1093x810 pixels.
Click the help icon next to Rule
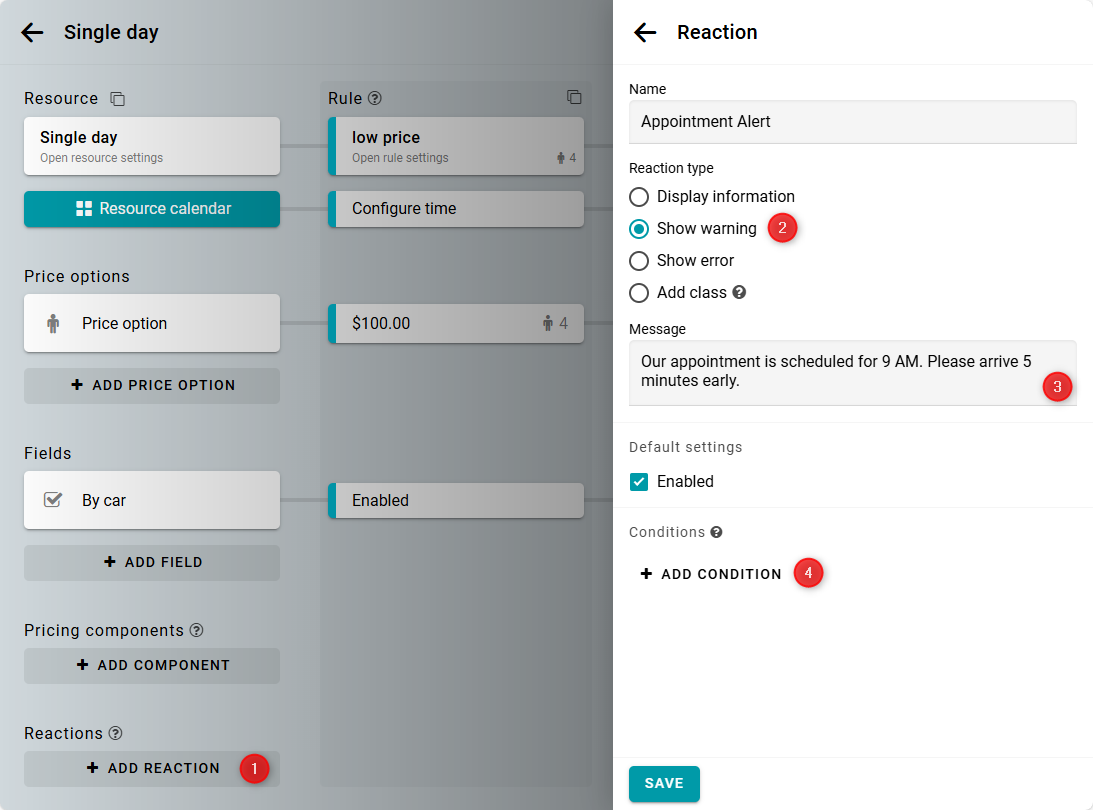375,99
